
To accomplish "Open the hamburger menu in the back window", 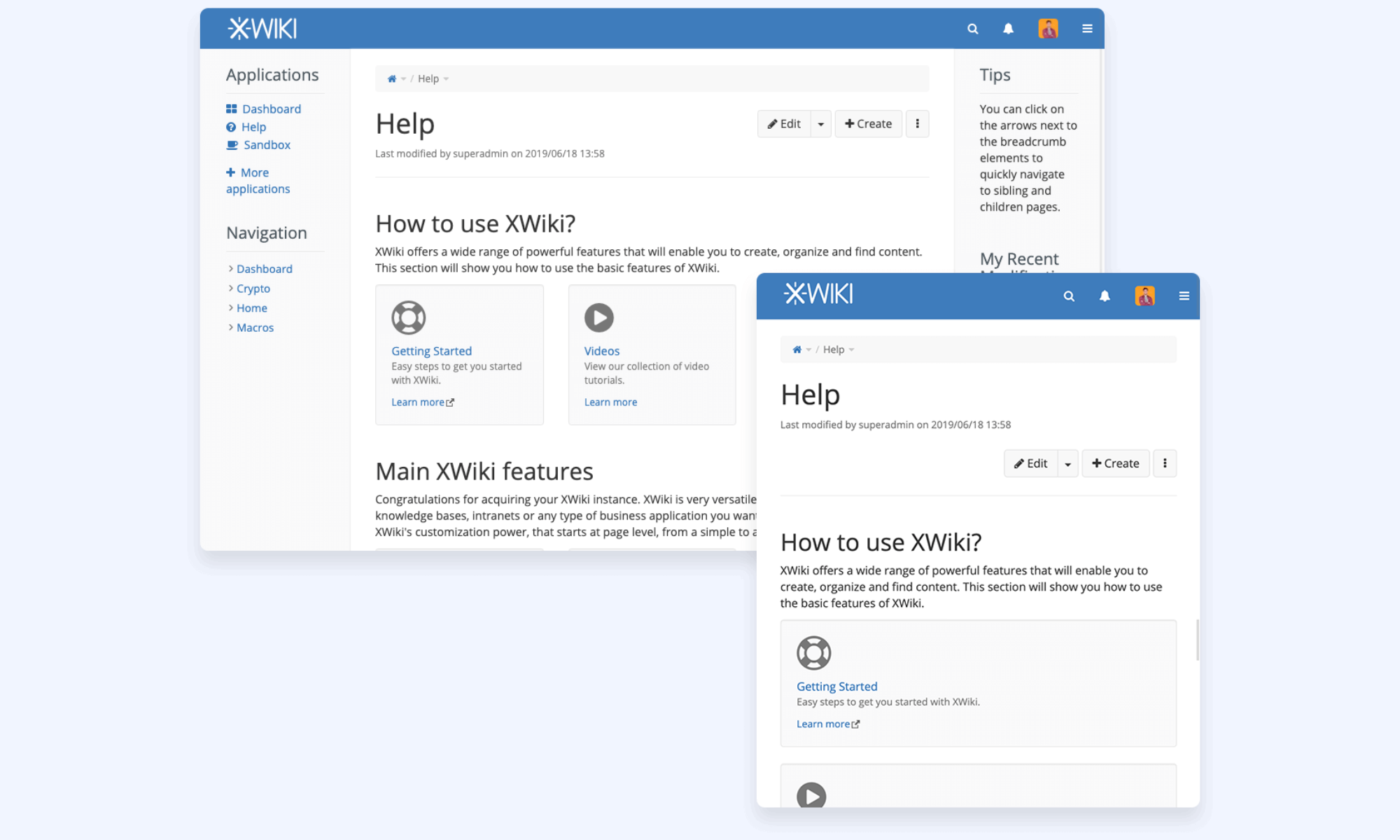I will point(1087,29).
